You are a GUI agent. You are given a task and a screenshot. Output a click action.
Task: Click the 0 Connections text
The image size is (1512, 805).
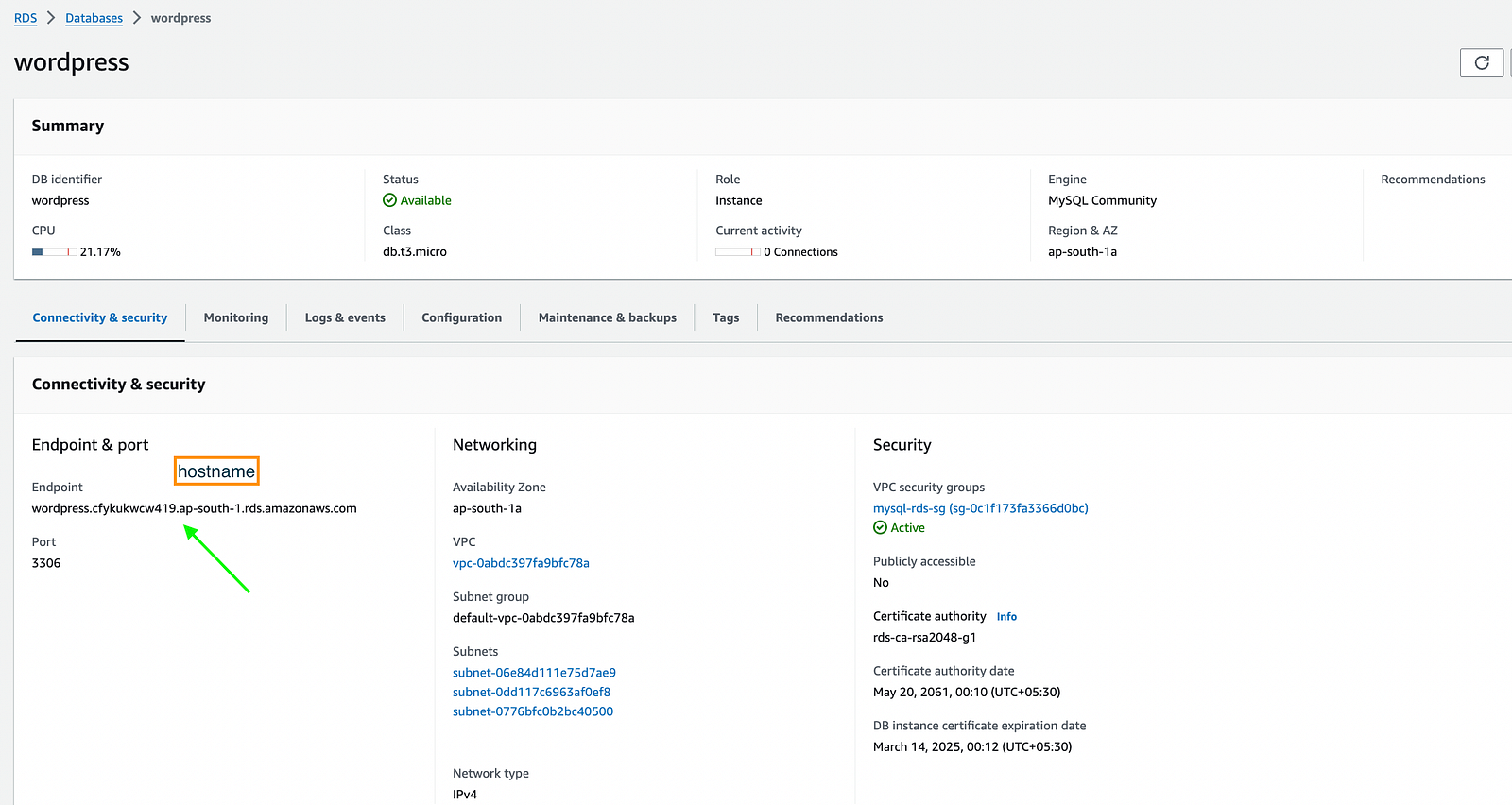click(801, 252)
